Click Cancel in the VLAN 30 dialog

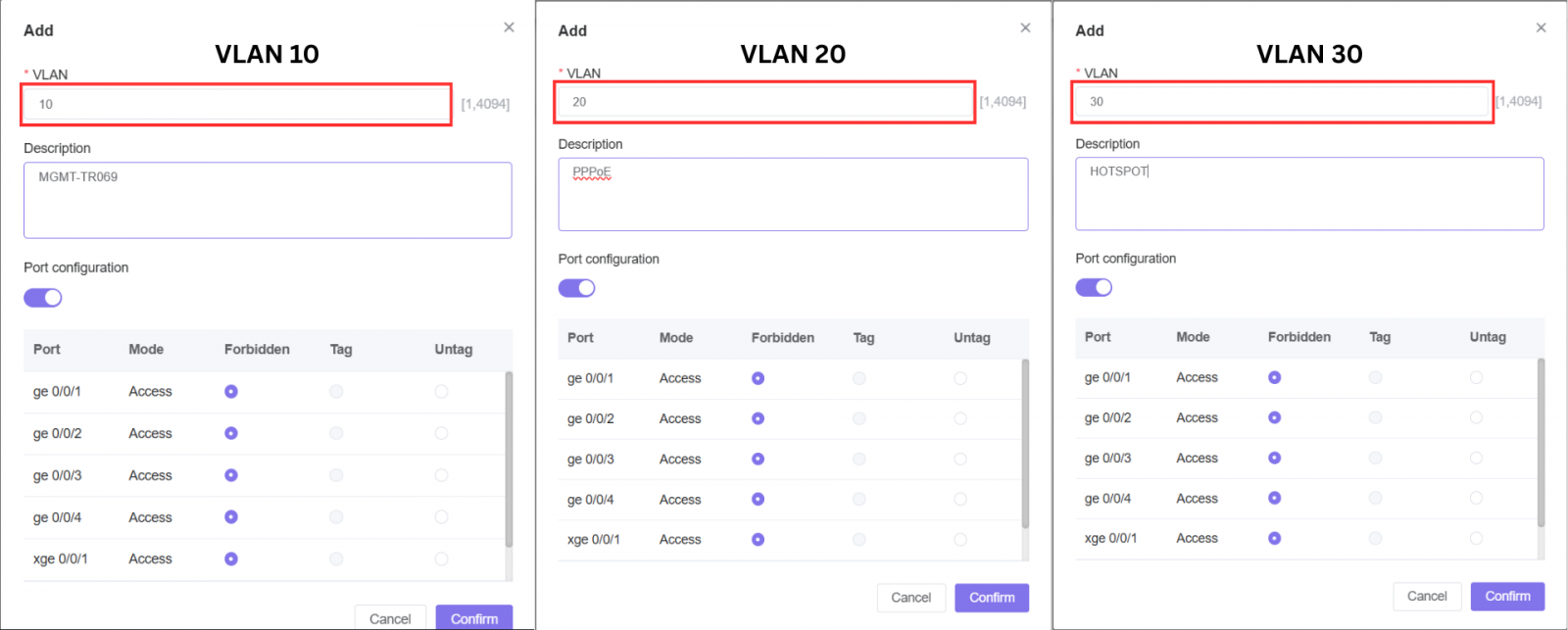[1427, 596]
